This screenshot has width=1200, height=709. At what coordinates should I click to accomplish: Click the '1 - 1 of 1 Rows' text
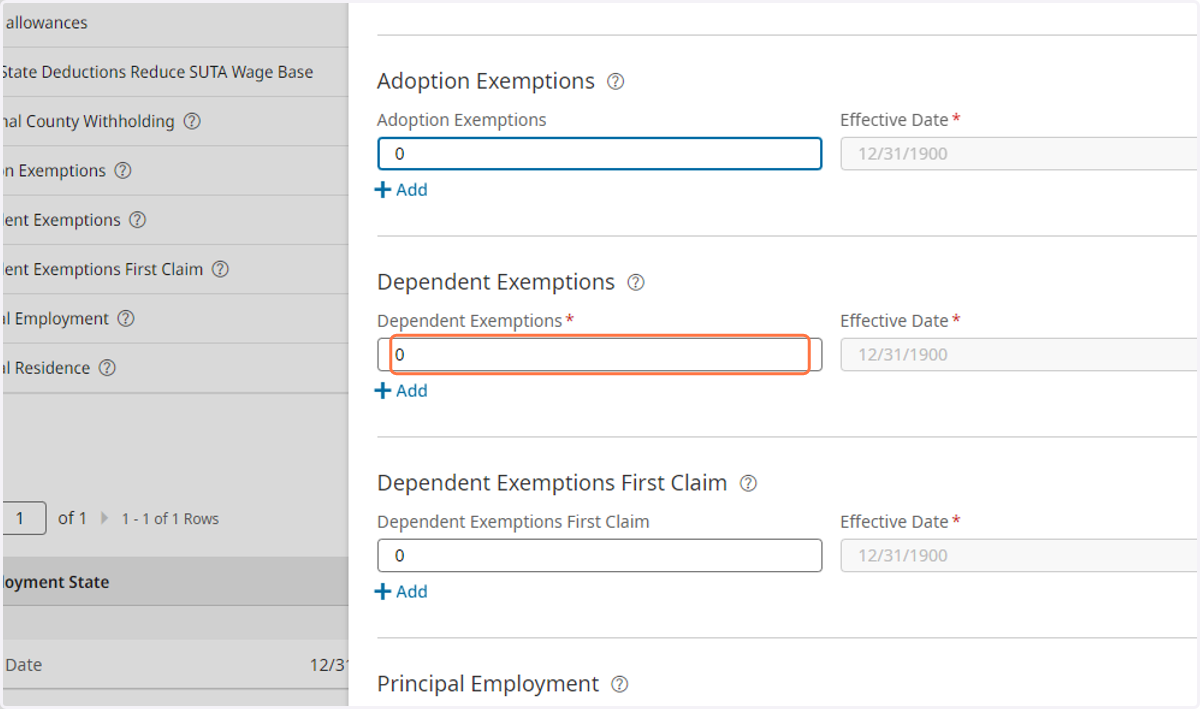click(170, 519)
